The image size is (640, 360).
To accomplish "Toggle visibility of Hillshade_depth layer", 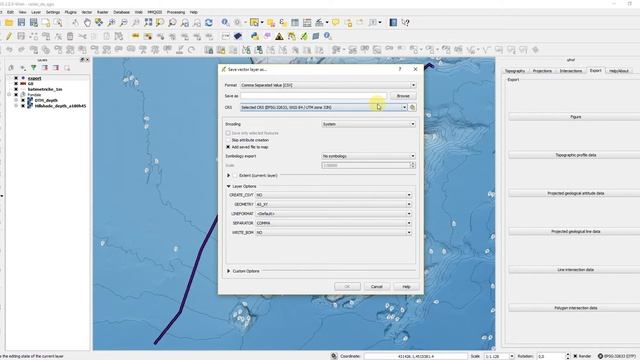I will (x=23, y=106).
